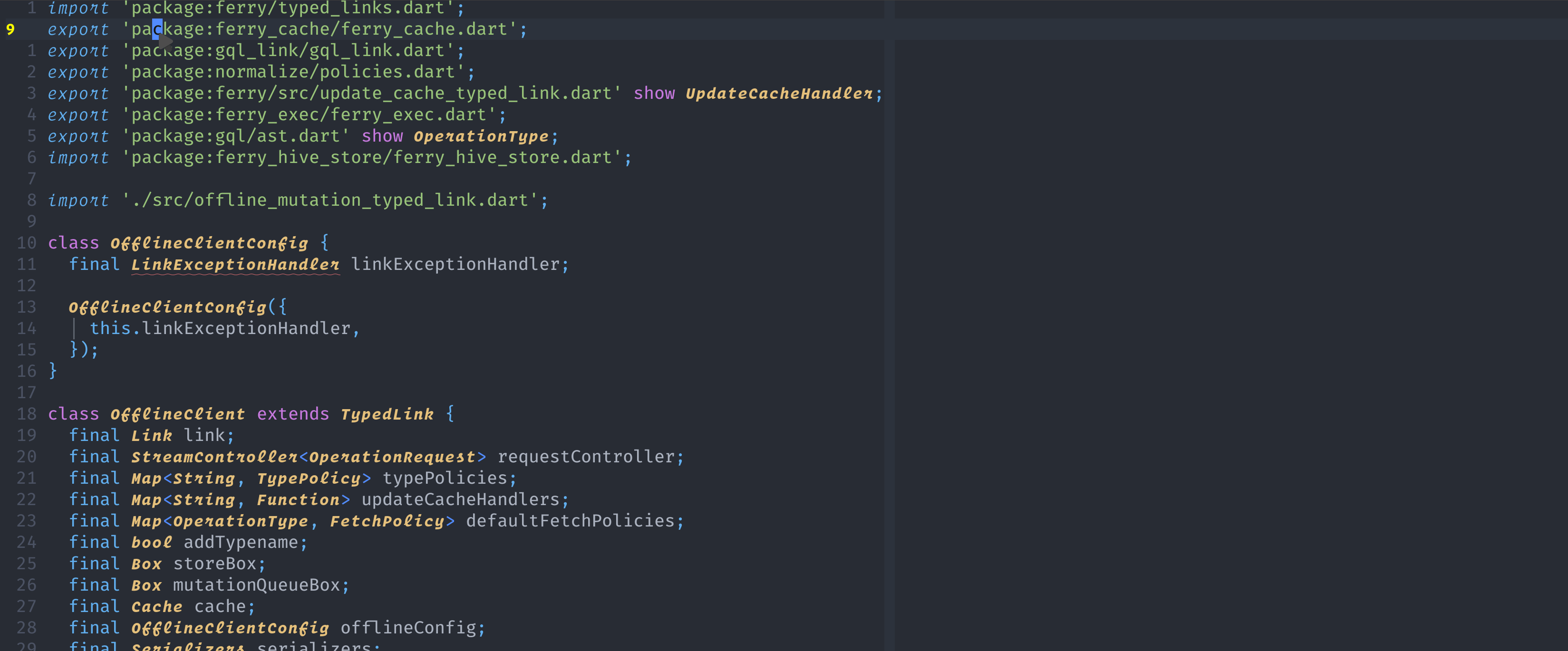Click the ferry_hive_store import path
Screen dimensions: 1568x651
[x=377, y=157]
